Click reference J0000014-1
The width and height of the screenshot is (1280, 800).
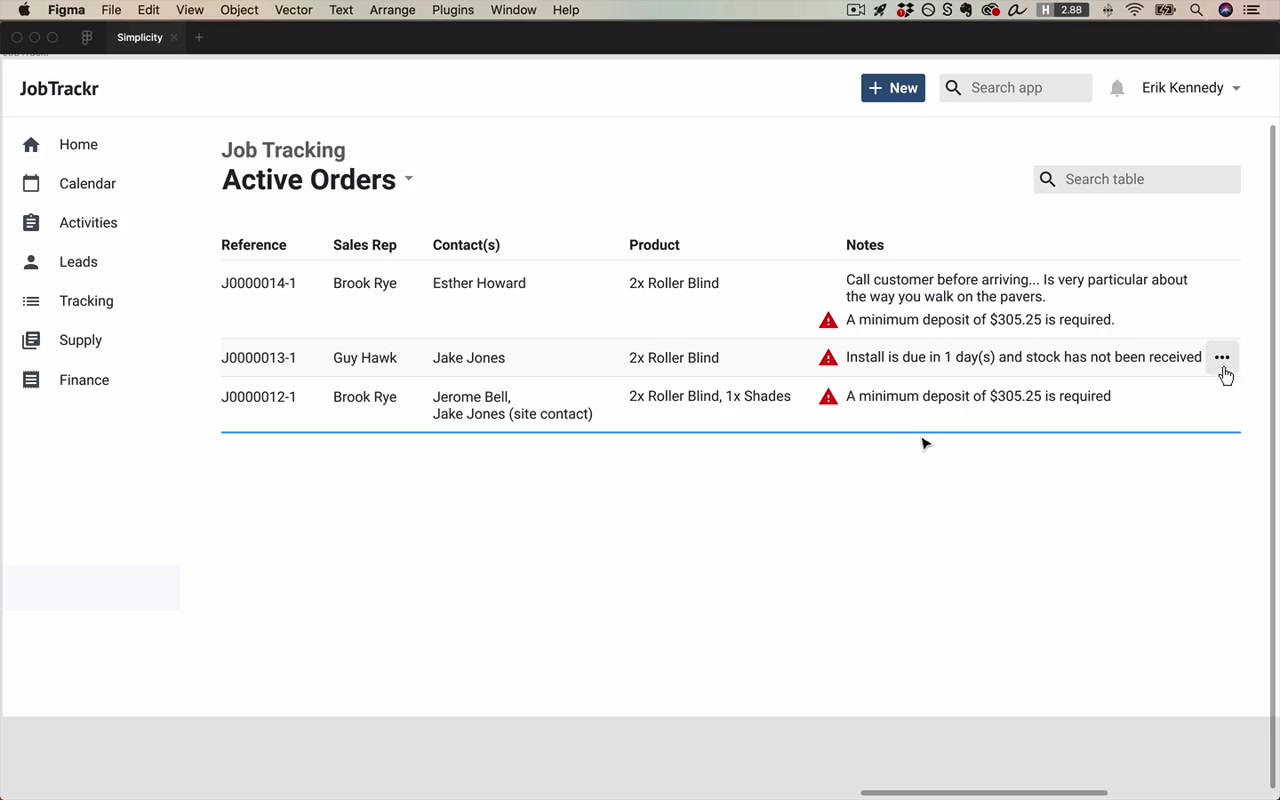click(x=259, y=283)
